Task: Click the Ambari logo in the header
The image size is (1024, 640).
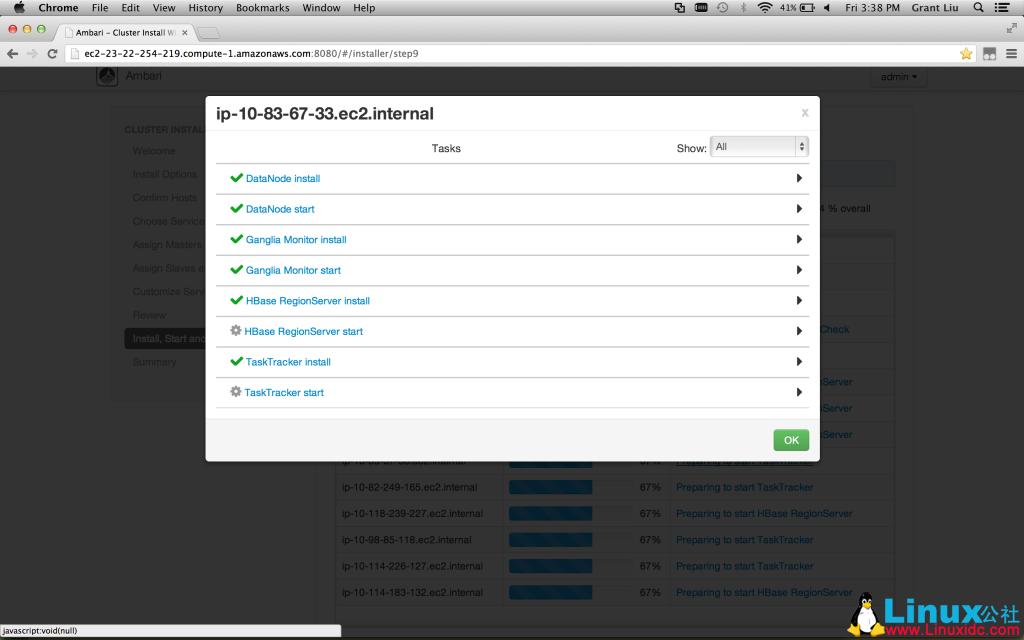Action: [x=107, y=76]
